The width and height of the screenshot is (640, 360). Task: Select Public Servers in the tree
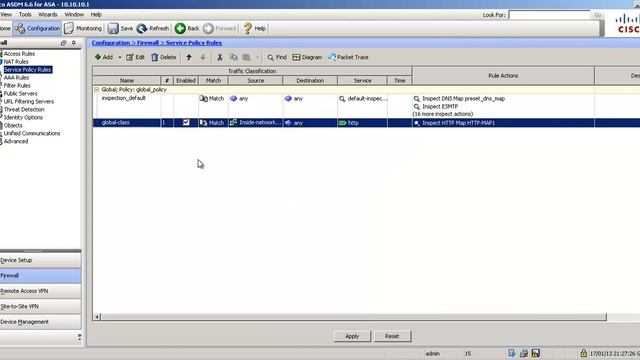[20, 93]
